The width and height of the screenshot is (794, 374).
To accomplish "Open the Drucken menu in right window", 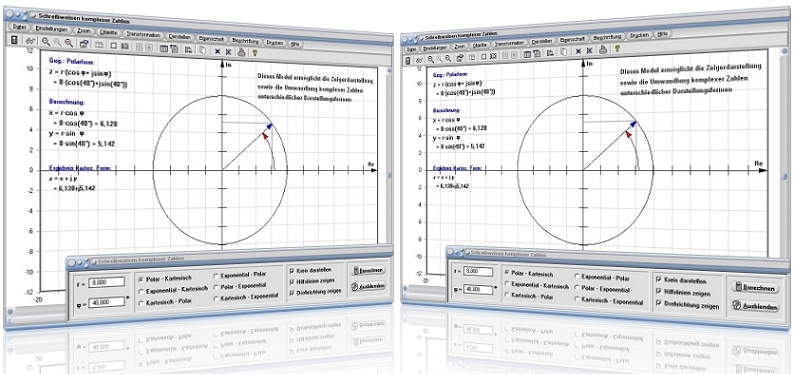I will [639, 35].
